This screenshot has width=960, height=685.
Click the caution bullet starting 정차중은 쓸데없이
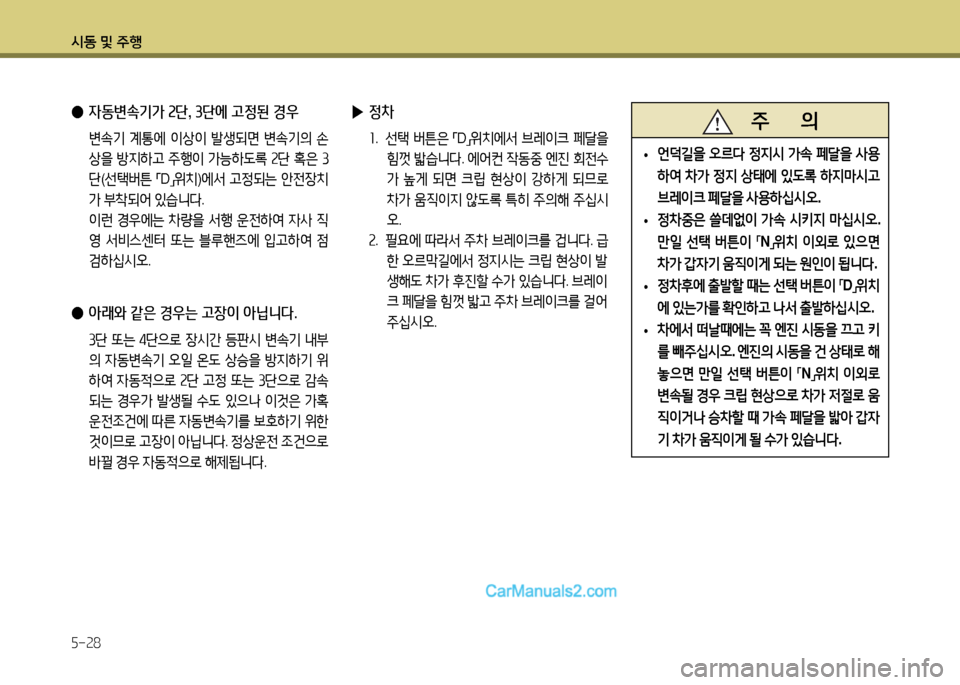point(763,241)
